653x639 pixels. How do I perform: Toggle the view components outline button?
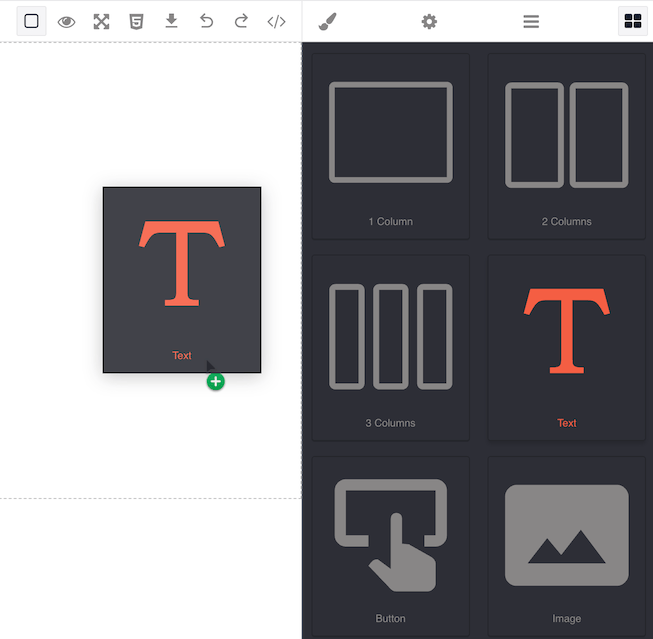coord(32,21)
